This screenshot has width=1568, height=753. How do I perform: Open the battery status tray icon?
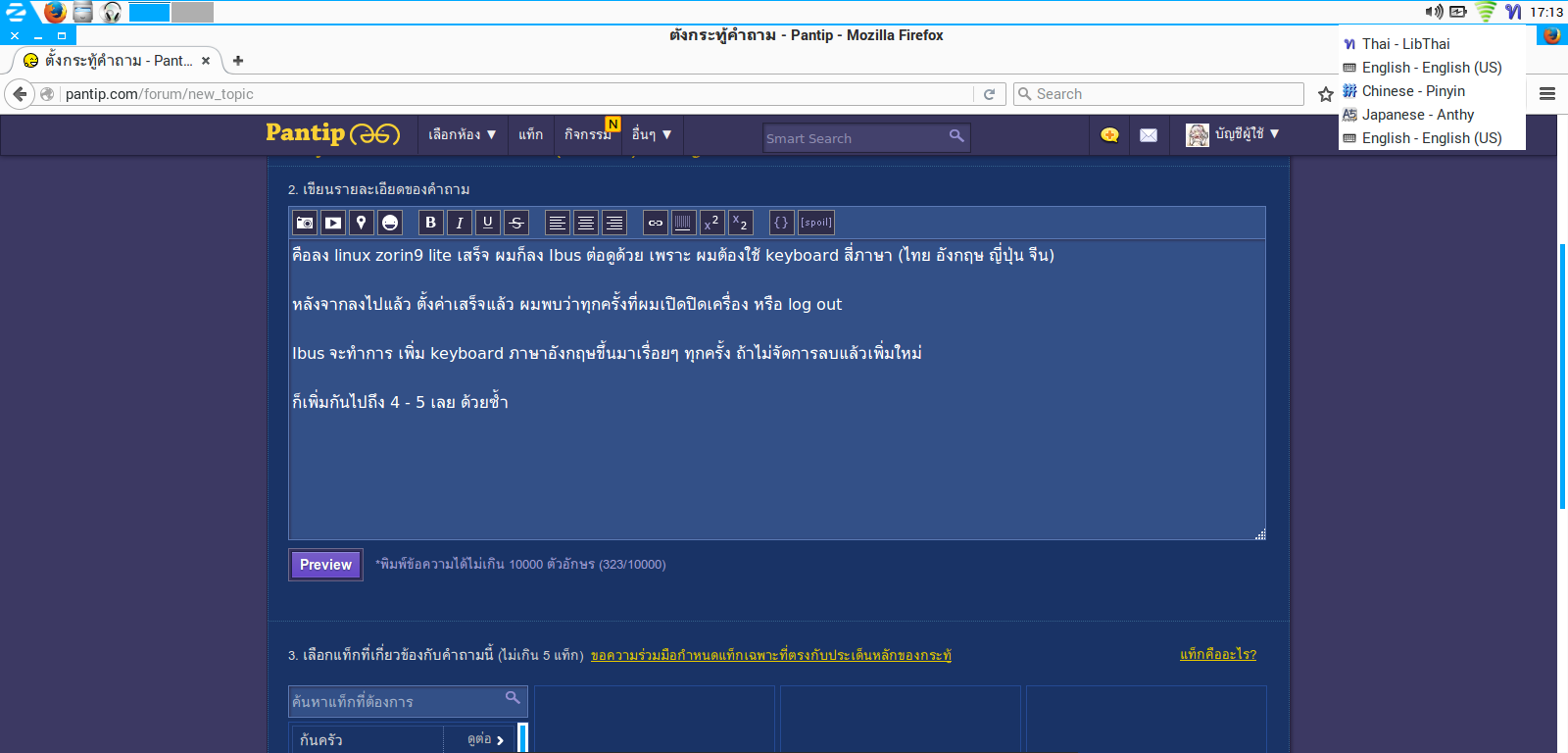tap(1458, 12)
